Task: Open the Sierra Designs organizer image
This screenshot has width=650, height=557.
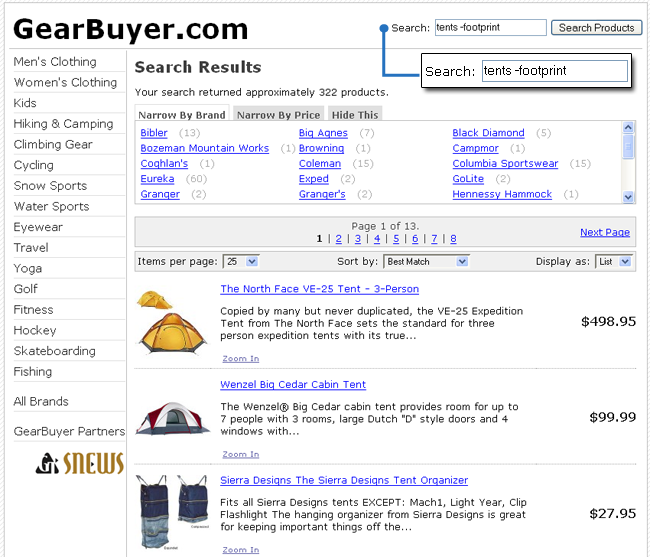Action: (172, 511)
